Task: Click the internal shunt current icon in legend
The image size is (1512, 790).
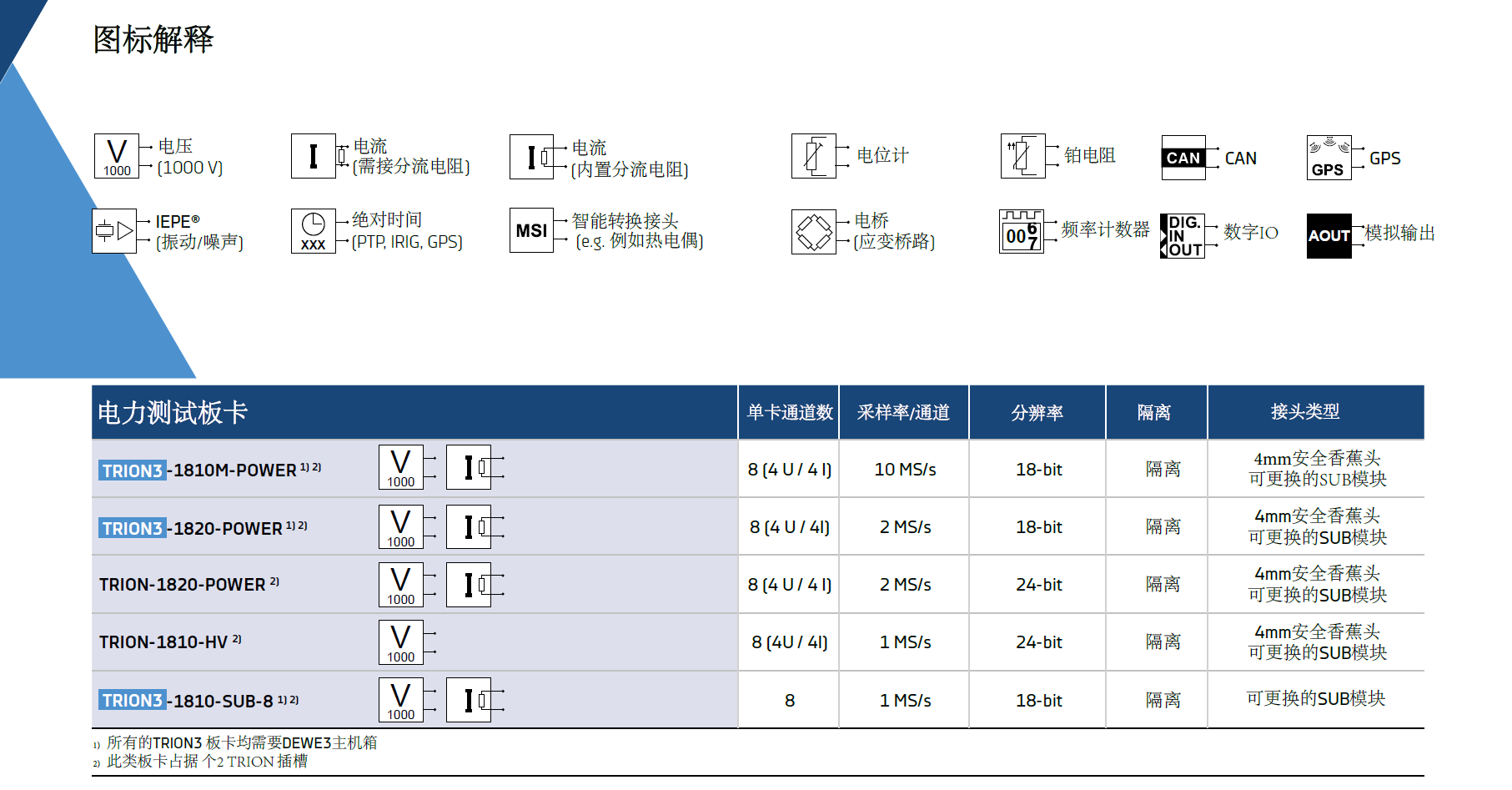Action: pos(532,157)
